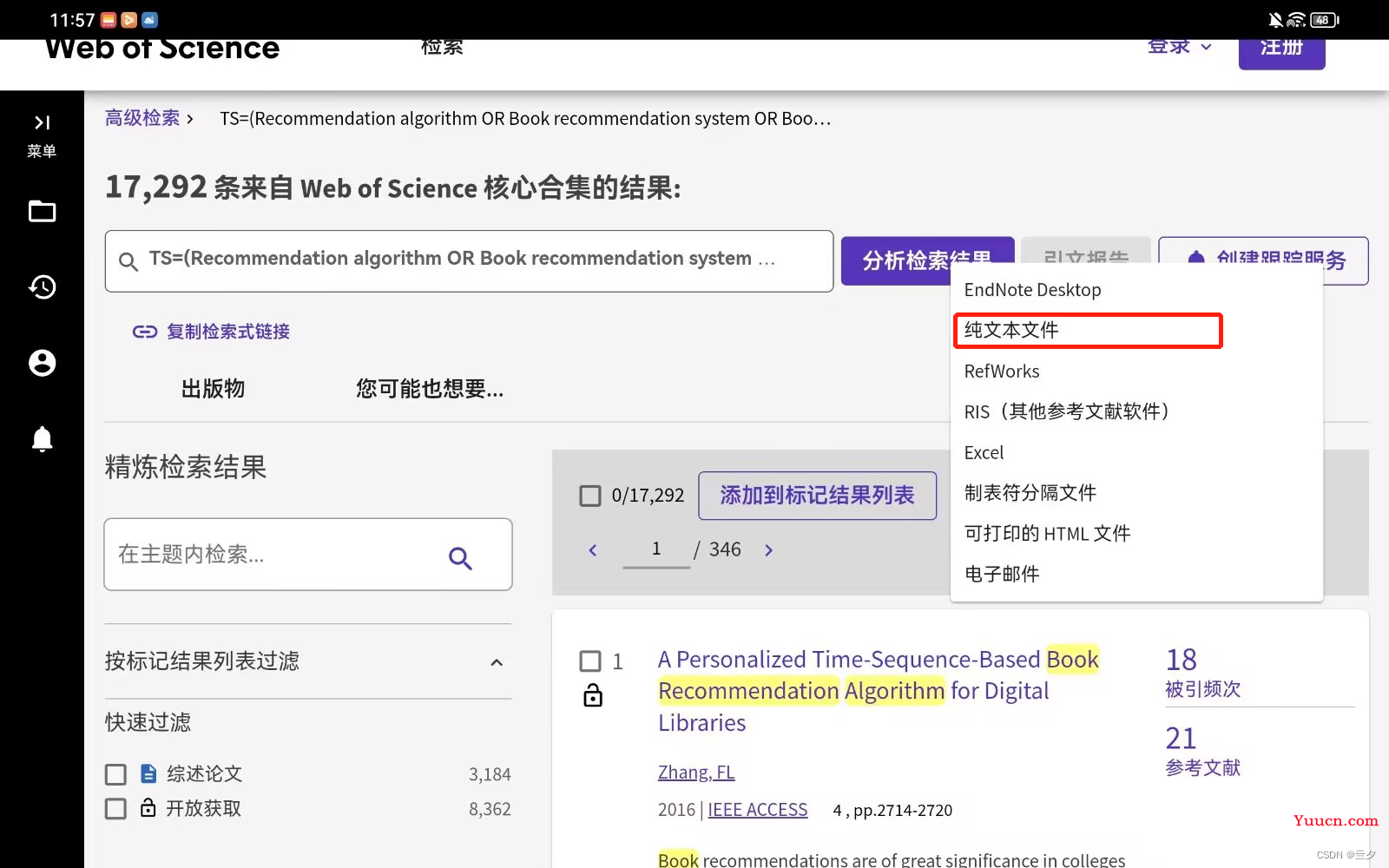The image size is (1389, 868).
Task: Click 8,362 count beside 开放获取
Action: tap(490, 809)
